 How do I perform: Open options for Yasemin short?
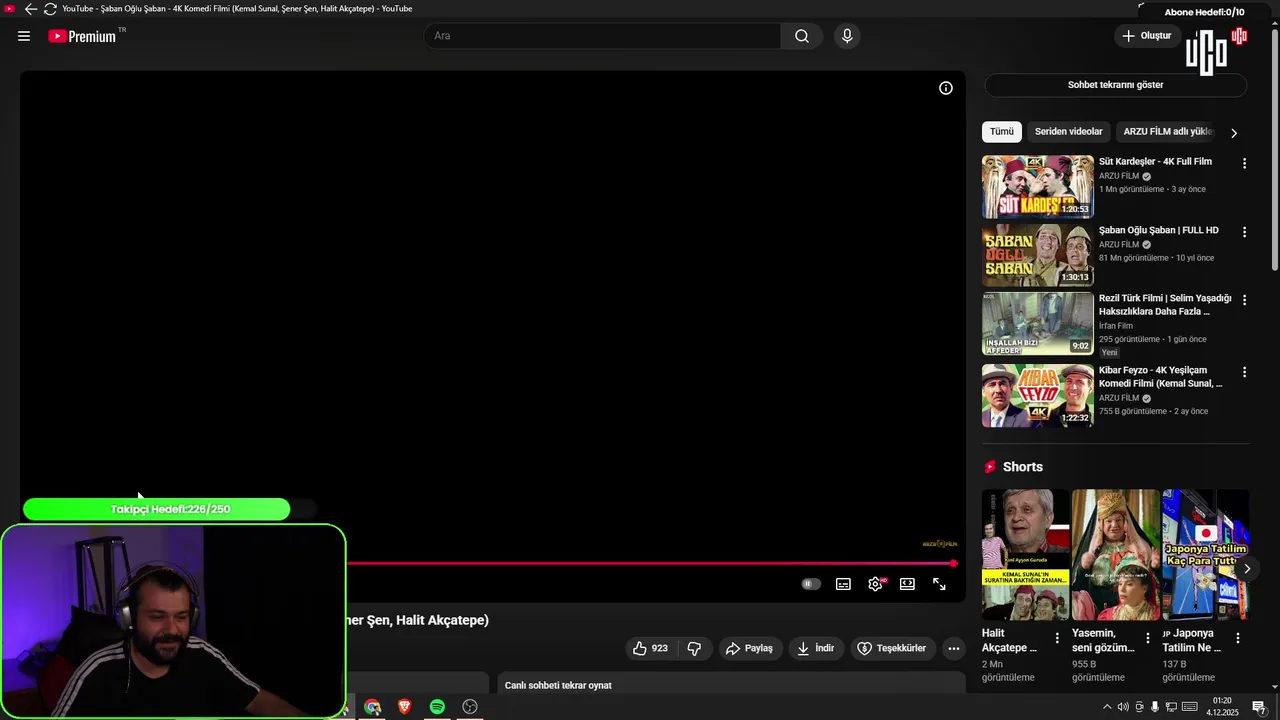[x=1148, y=638]
